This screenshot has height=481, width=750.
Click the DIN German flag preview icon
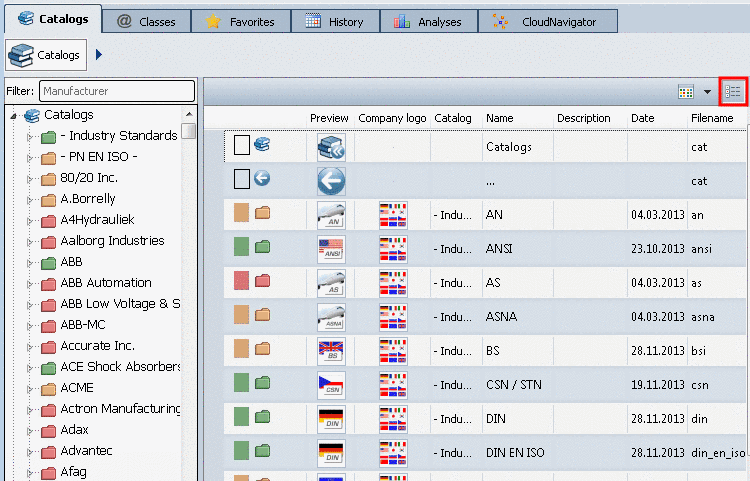tap(330, 419)
